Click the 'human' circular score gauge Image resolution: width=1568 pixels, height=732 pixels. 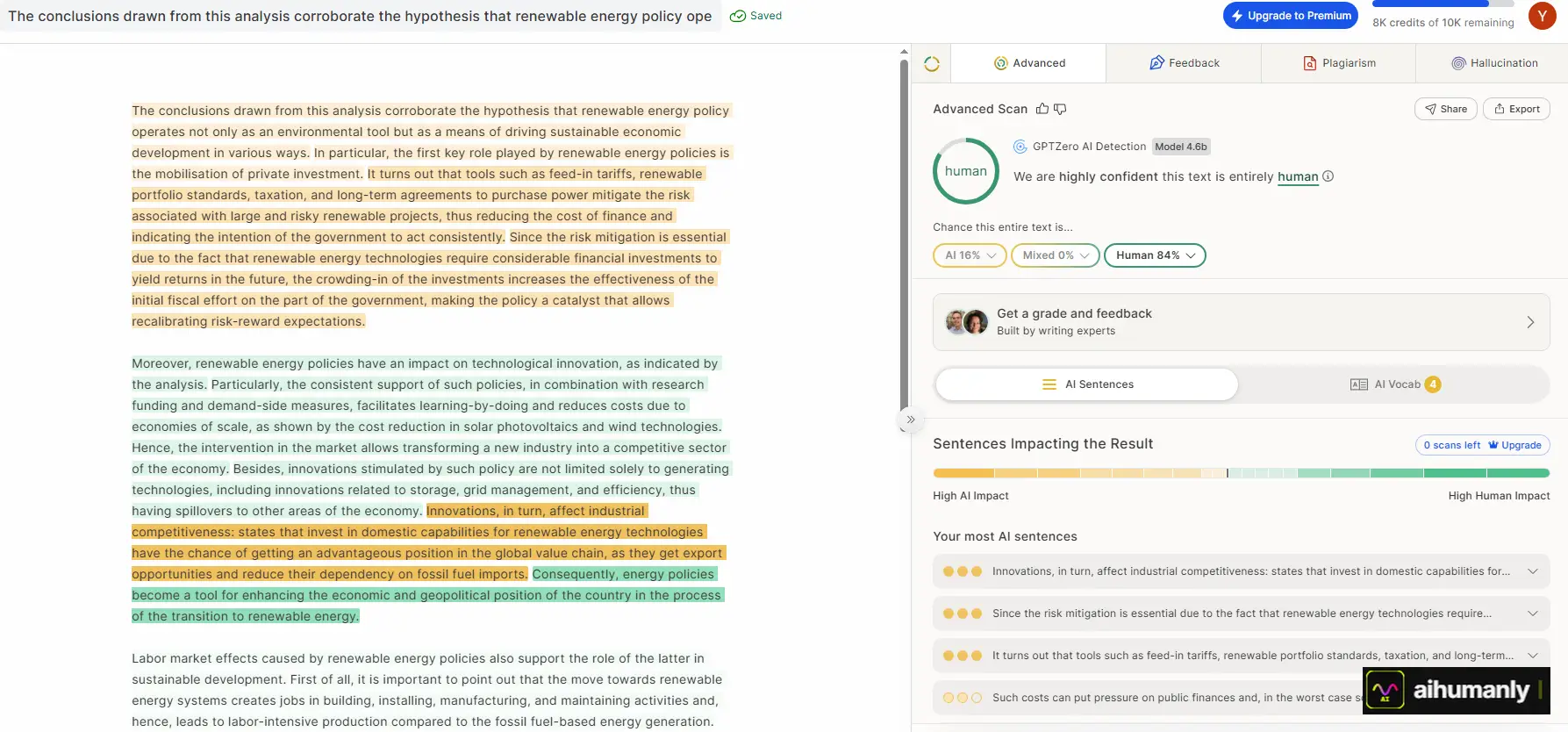point(966,171)
